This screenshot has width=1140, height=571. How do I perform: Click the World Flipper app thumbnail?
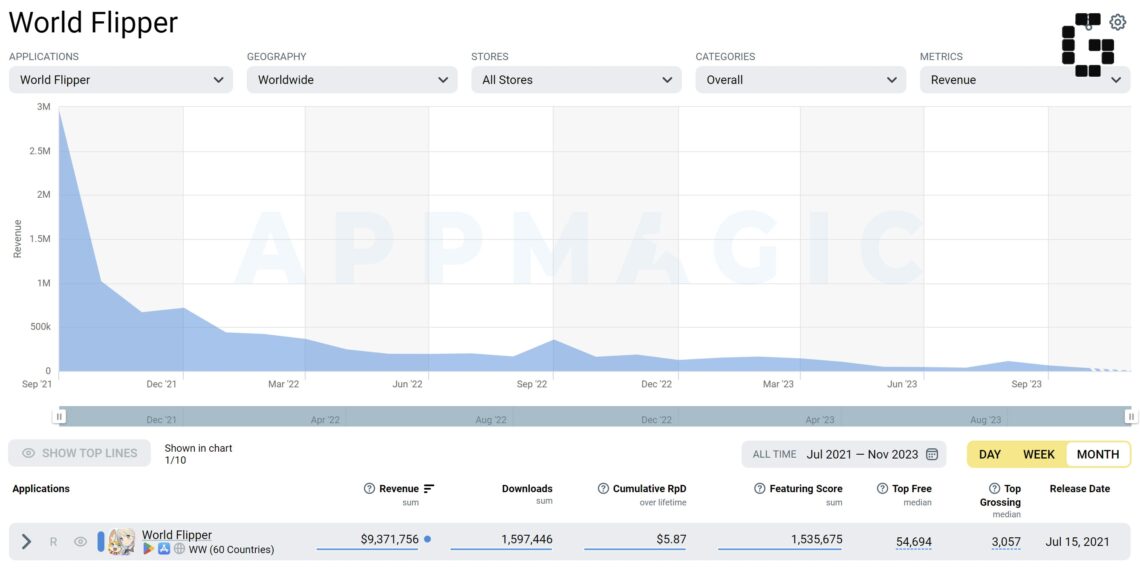pyautogui.click(x=121, y=542)
